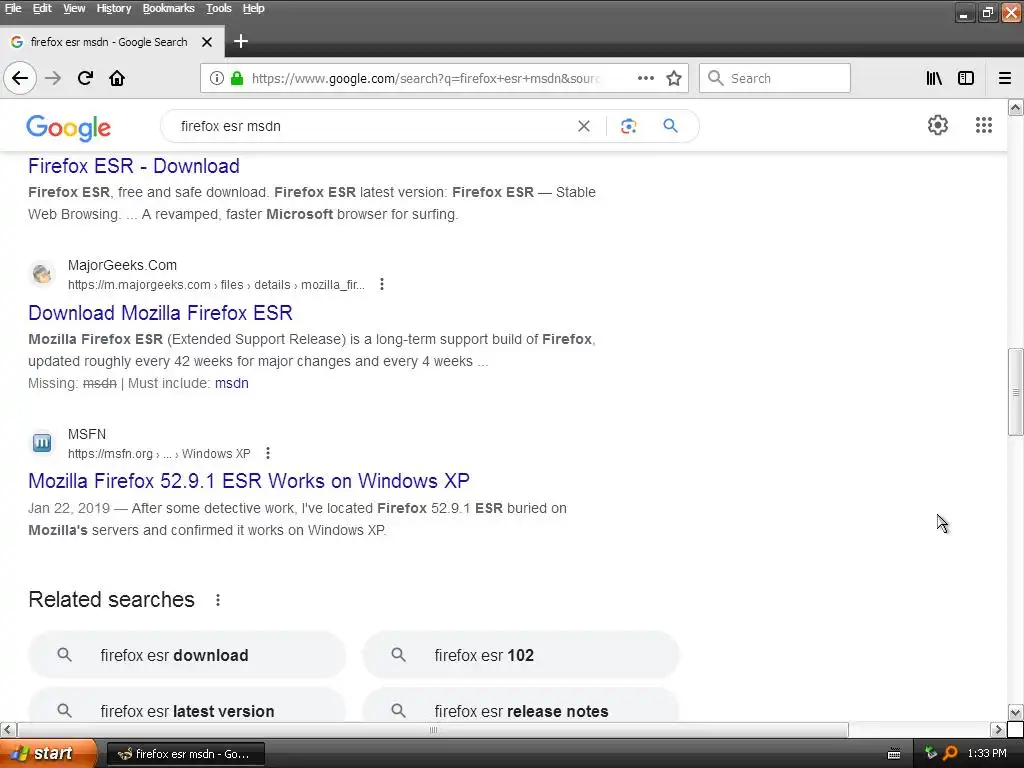Open the Firefox home page
Viewport: 1024px width, 768px height.
coord(117,78)
